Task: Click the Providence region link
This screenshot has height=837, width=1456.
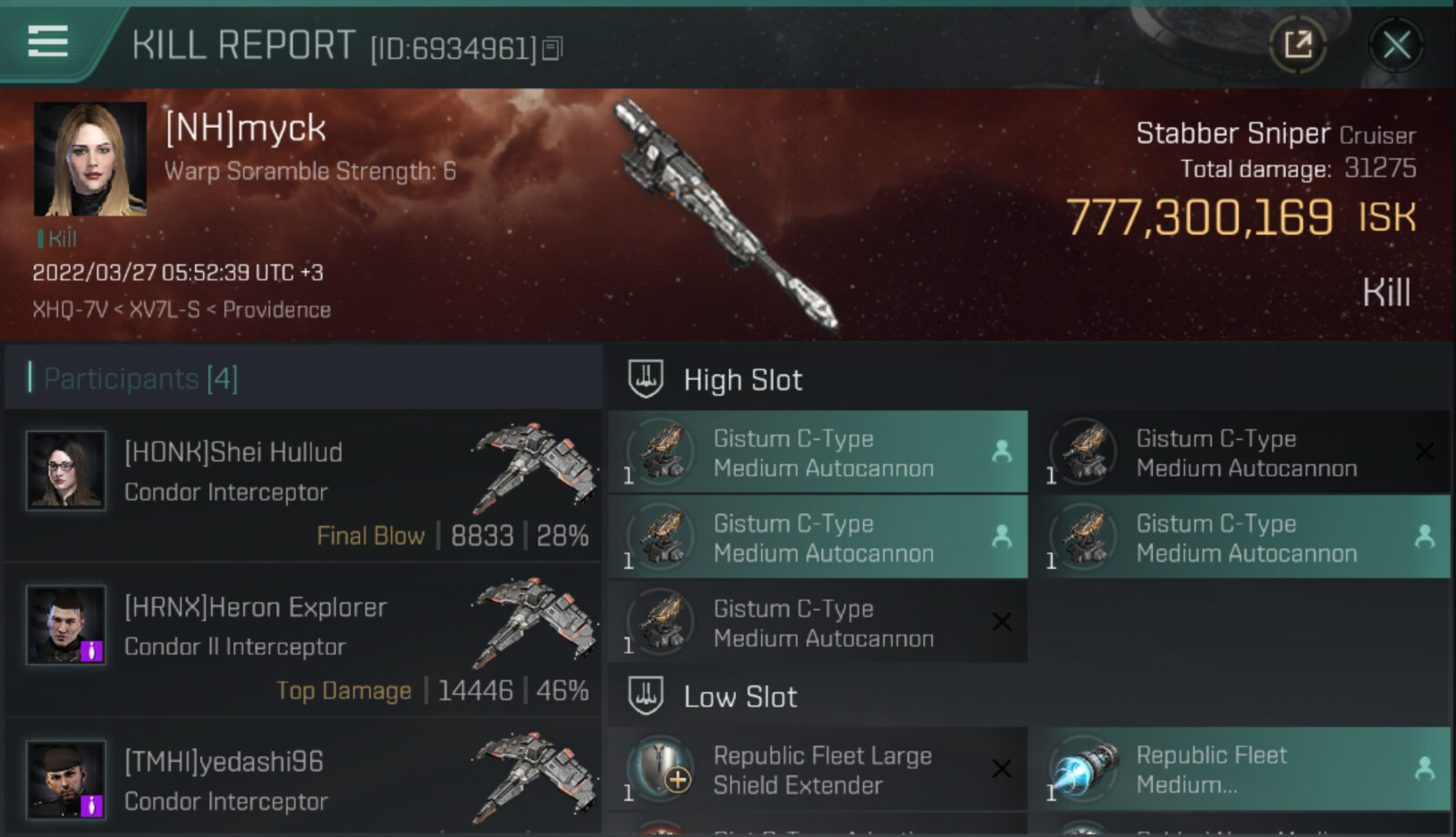Action: click(276, 310)
